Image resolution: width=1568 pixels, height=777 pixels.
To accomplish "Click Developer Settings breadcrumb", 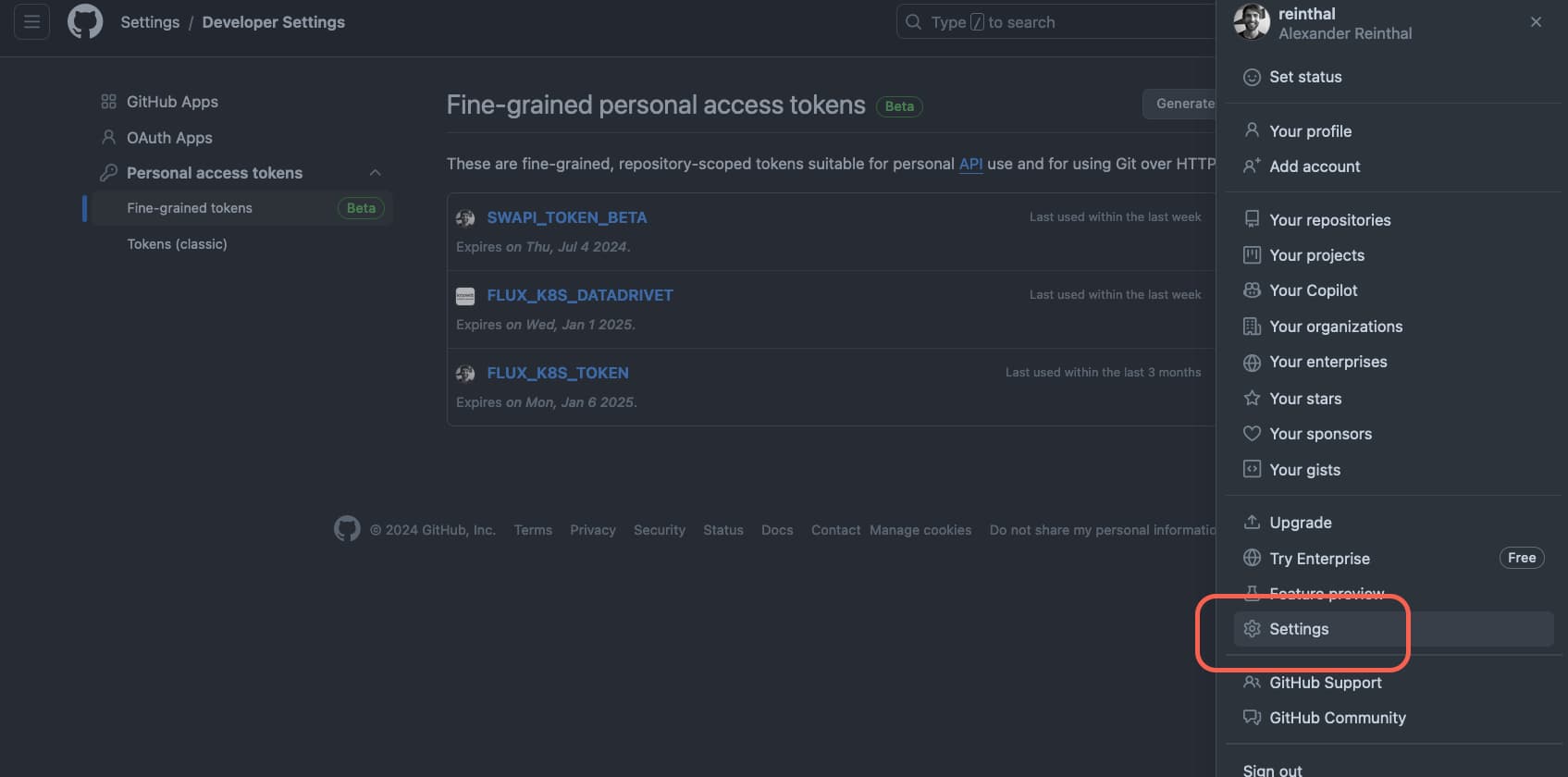I will tap(274, 22).
